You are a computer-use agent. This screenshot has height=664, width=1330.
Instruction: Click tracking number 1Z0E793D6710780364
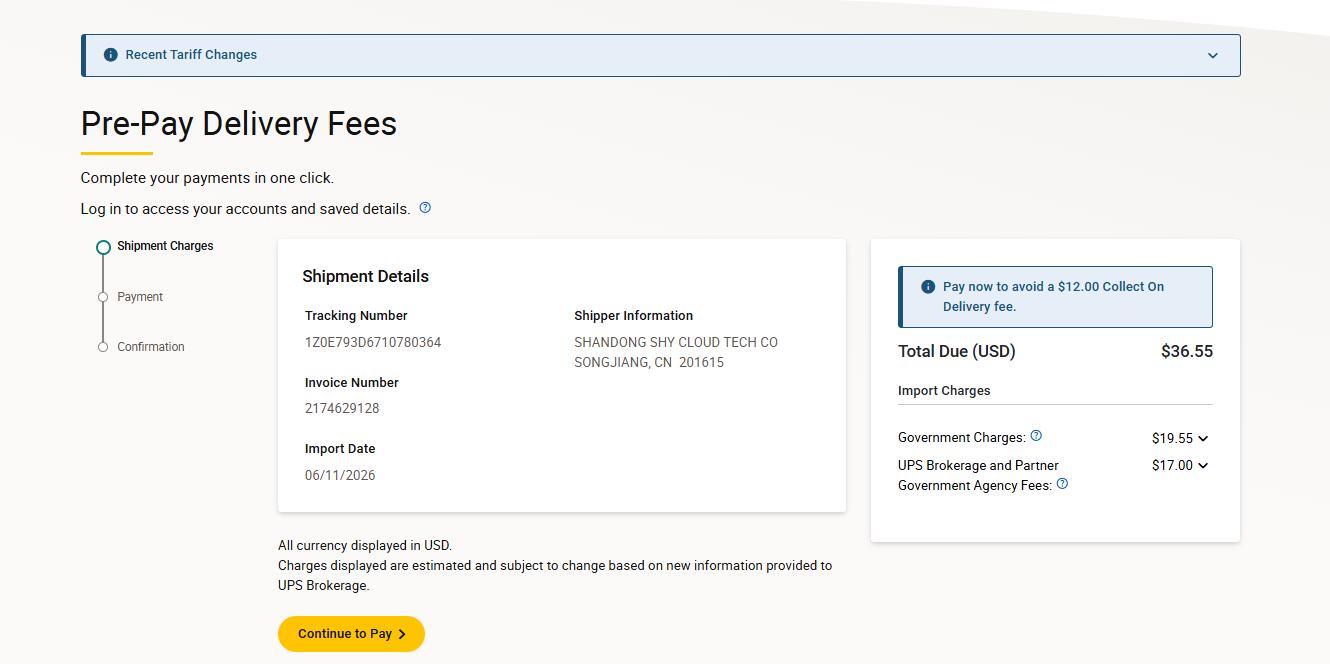(373, 342)
